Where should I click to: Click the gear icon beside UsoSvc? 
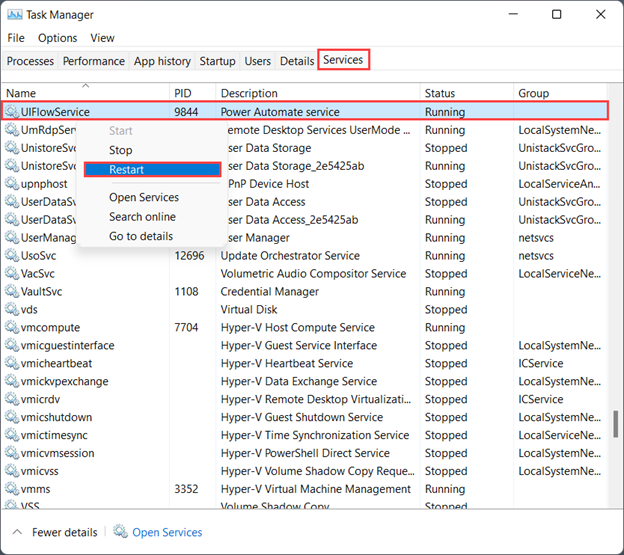(x=12, y=255)
